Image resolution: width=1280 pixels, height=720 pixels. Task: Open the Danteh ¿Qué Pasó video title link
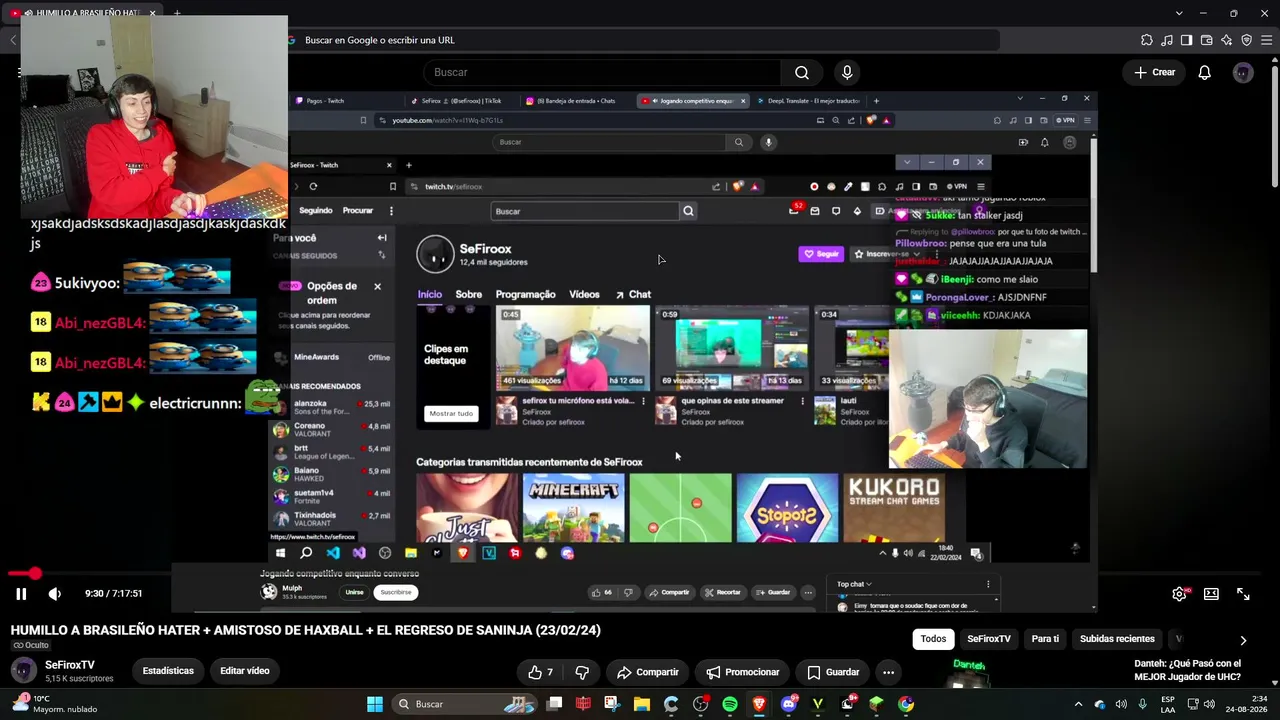pos(1188,670)
